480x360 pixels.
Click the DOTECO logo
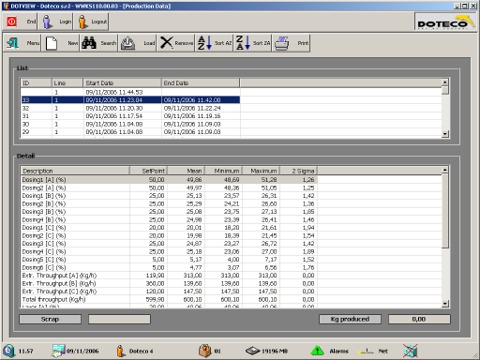[445, 22]
